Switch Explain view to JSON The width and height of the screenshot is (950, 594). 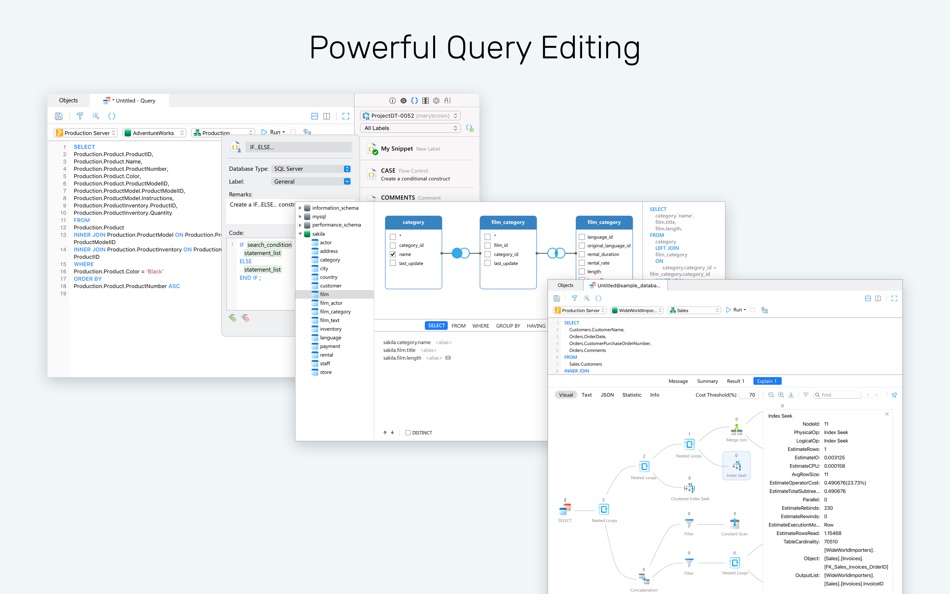607,395
